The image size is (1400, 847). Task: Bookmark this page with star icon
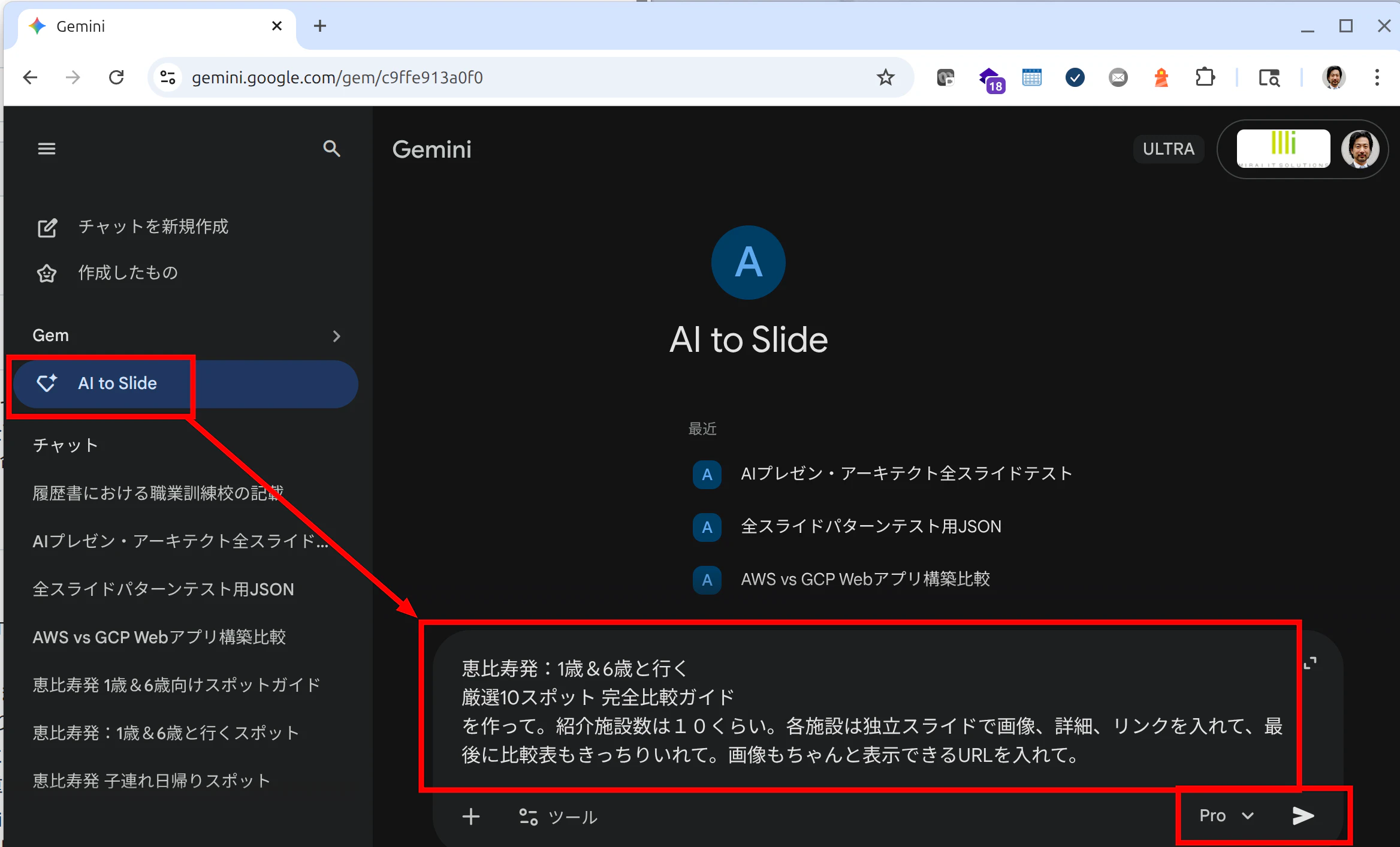[x=885, y=77]
